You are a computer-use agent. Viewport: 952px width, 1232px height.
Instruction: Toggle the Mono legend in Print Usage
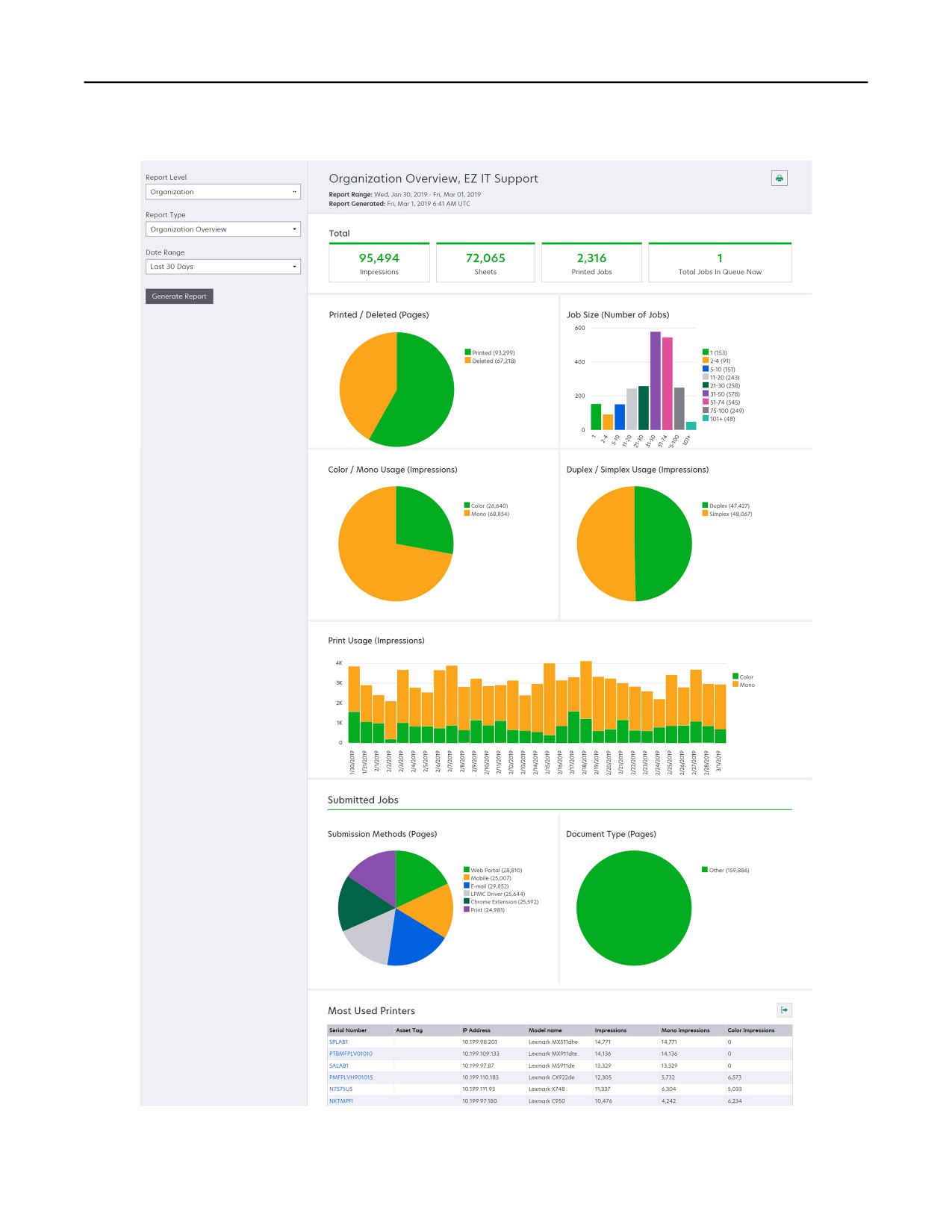coord(744,685)
